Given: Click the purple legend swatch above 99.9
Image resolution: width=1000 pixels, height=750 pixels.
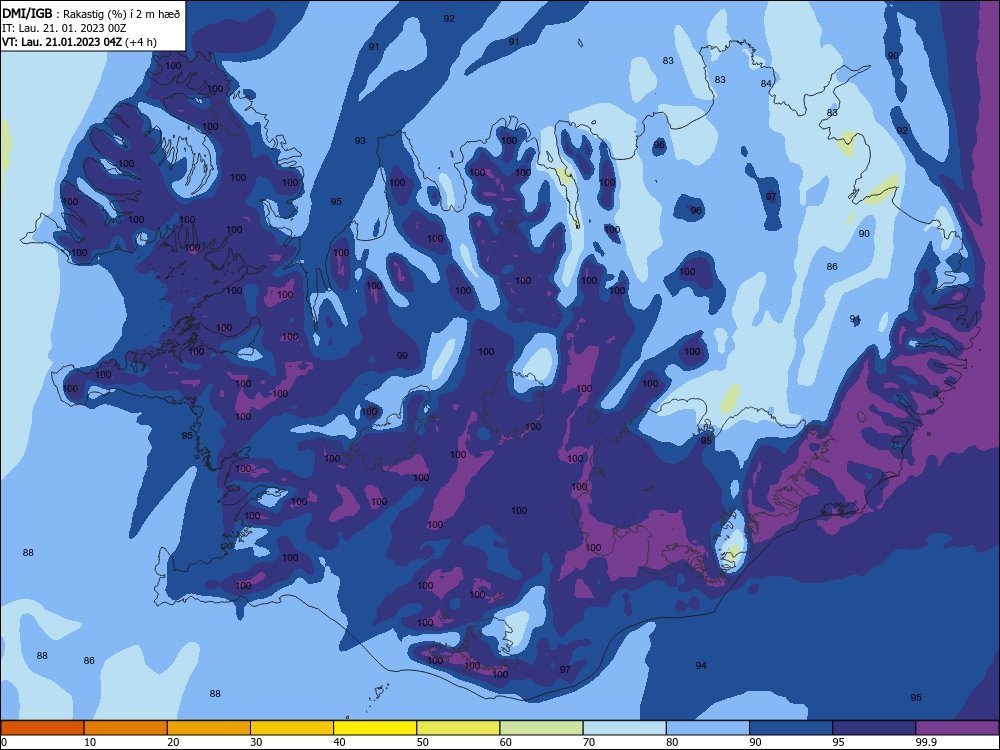Looking at the screenshot, I should [x=957, y=728].
